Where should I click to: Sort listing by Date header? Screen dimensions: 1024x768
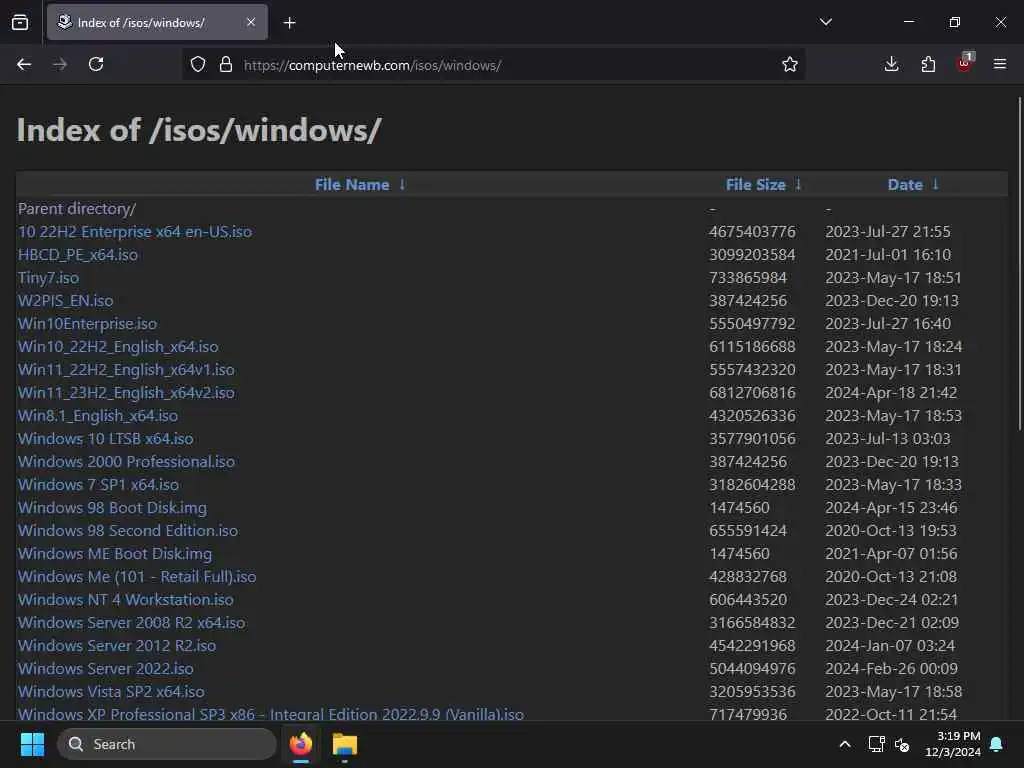(905, 185)
